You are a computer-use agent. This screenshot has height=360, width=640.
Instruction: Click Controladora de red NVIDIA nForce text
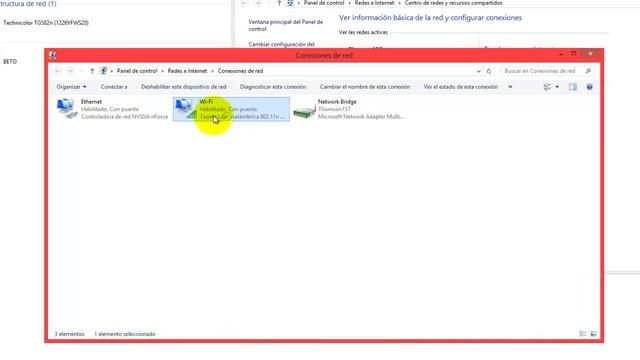pos(124,117)
